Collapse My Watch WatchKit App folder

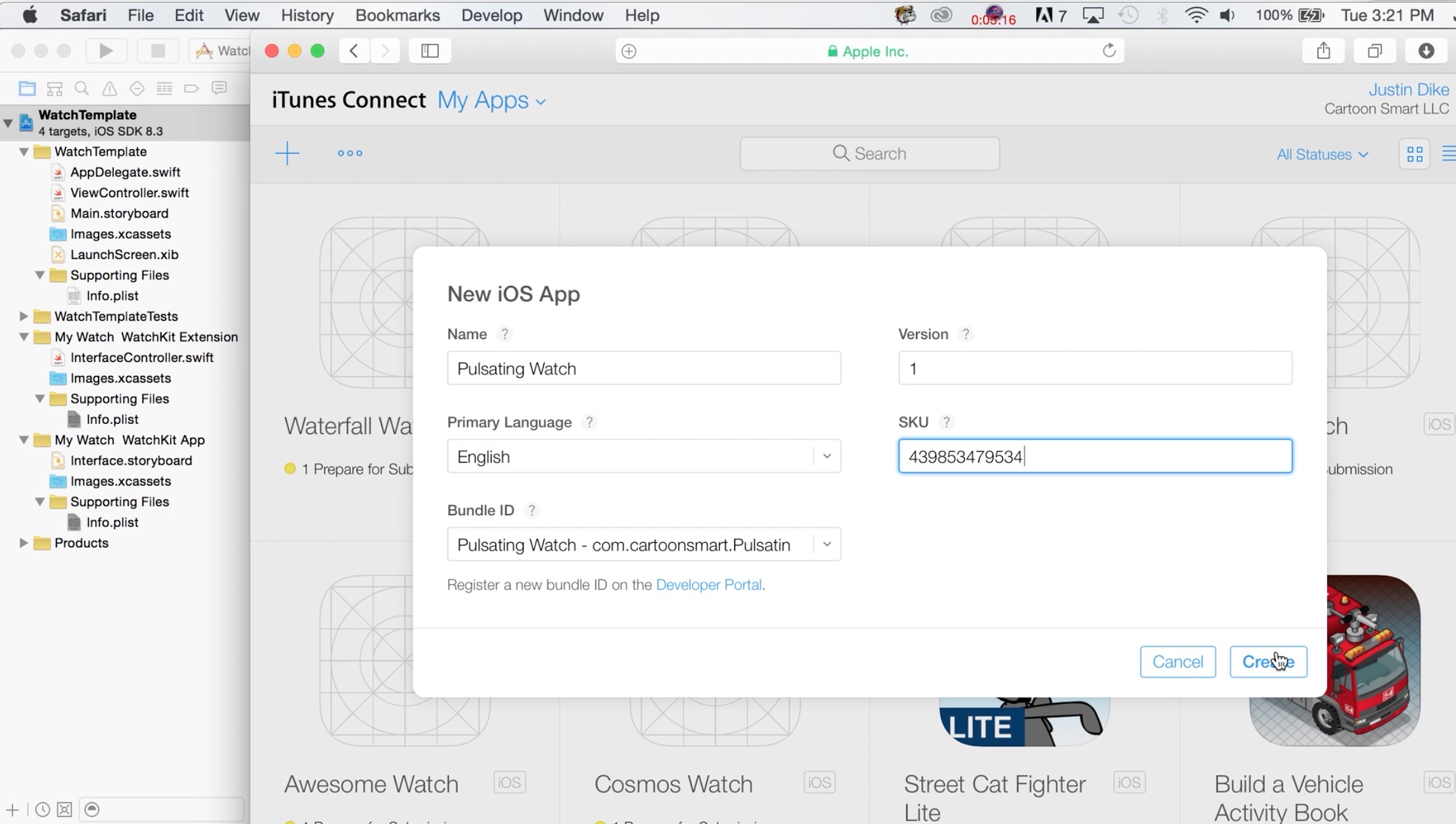point(24,440)
